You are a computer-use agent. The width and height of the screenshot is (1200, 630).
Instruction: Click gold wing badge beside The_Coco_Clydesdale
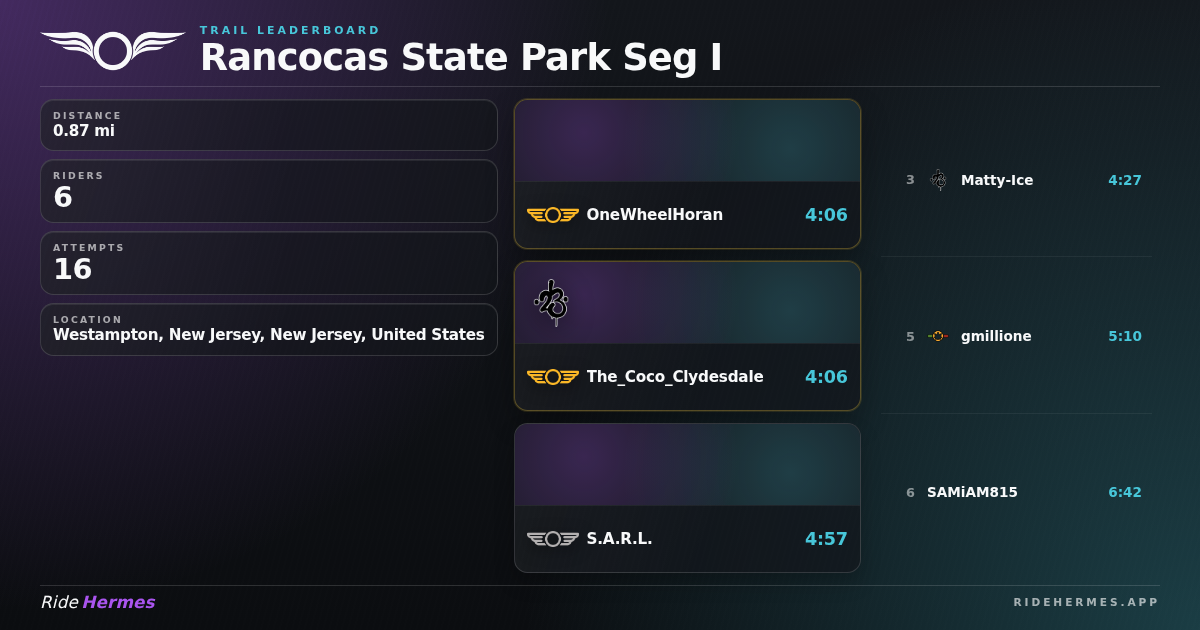click(x=553, y=377)
